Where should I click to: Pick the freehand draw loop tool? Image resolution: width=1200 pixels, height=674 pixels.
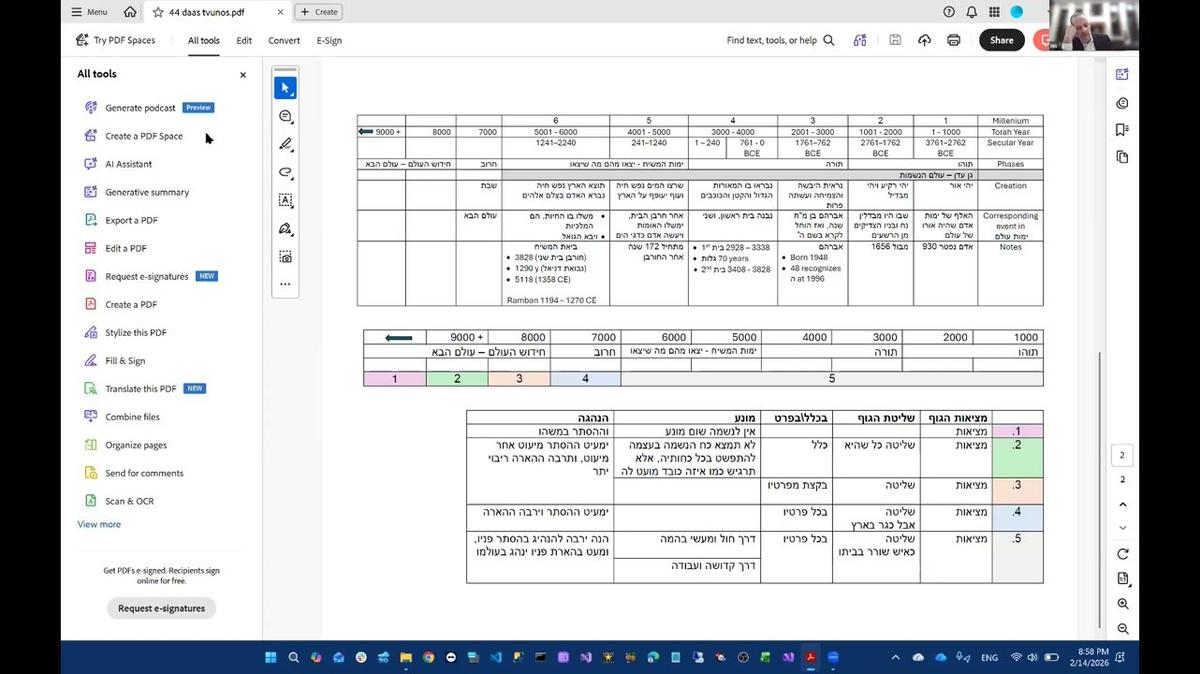(x=285, y=172)
